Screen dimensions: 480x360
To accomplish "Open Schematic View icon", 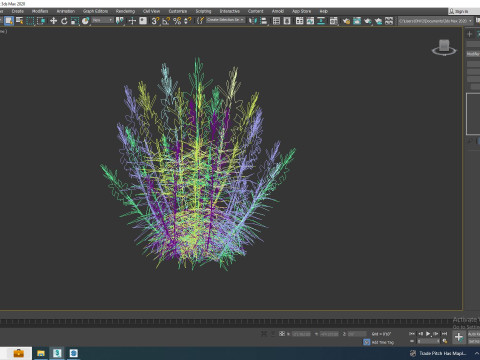I will 321,21.
